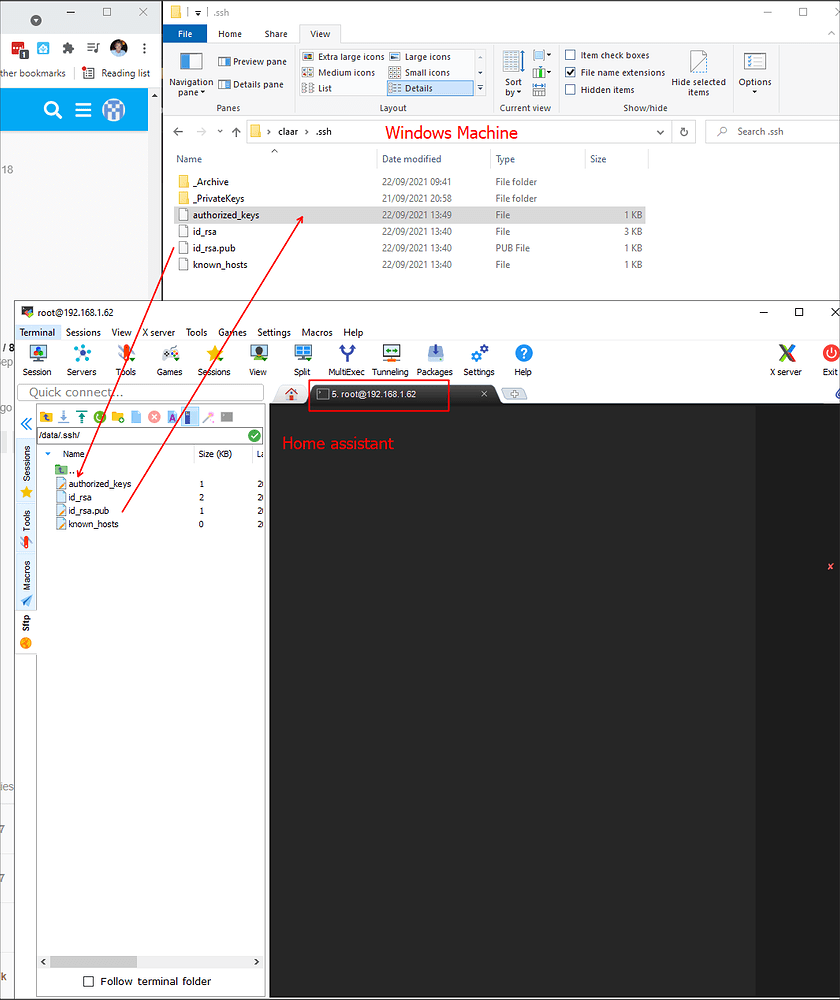Create a new folder via the Sftp toolbar
Viewport: 840px width, 1000px height.
click(117, 416)
